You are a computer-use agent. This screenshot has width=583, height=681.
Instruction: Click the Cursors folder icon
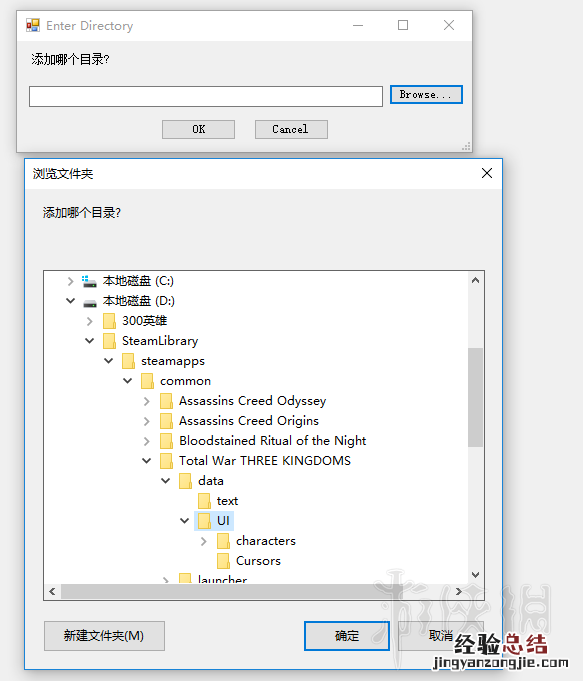click(x=223, y=561)
